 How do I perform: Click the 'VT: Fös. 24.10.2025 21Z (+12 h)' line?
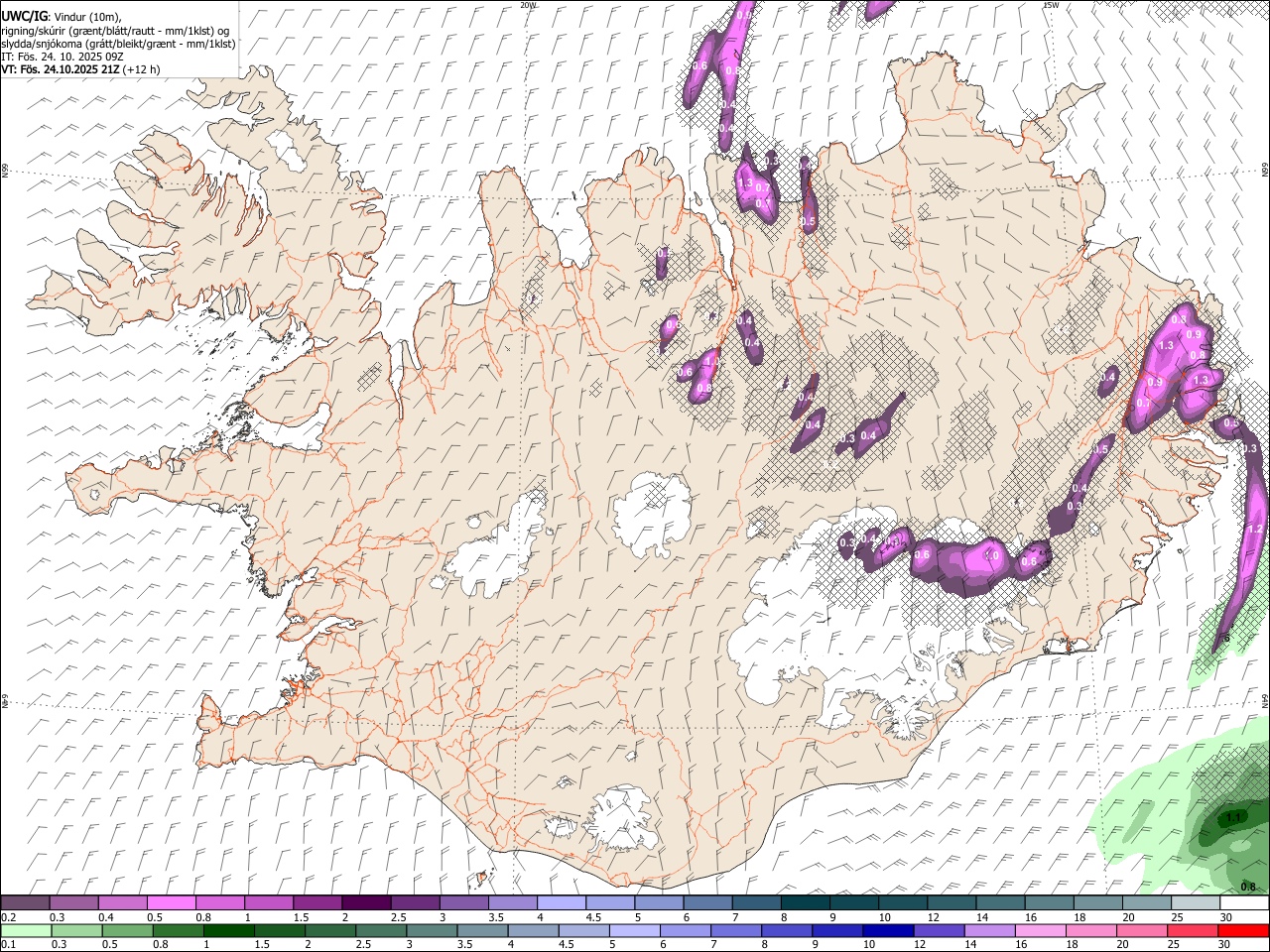(x=80, y=69)
